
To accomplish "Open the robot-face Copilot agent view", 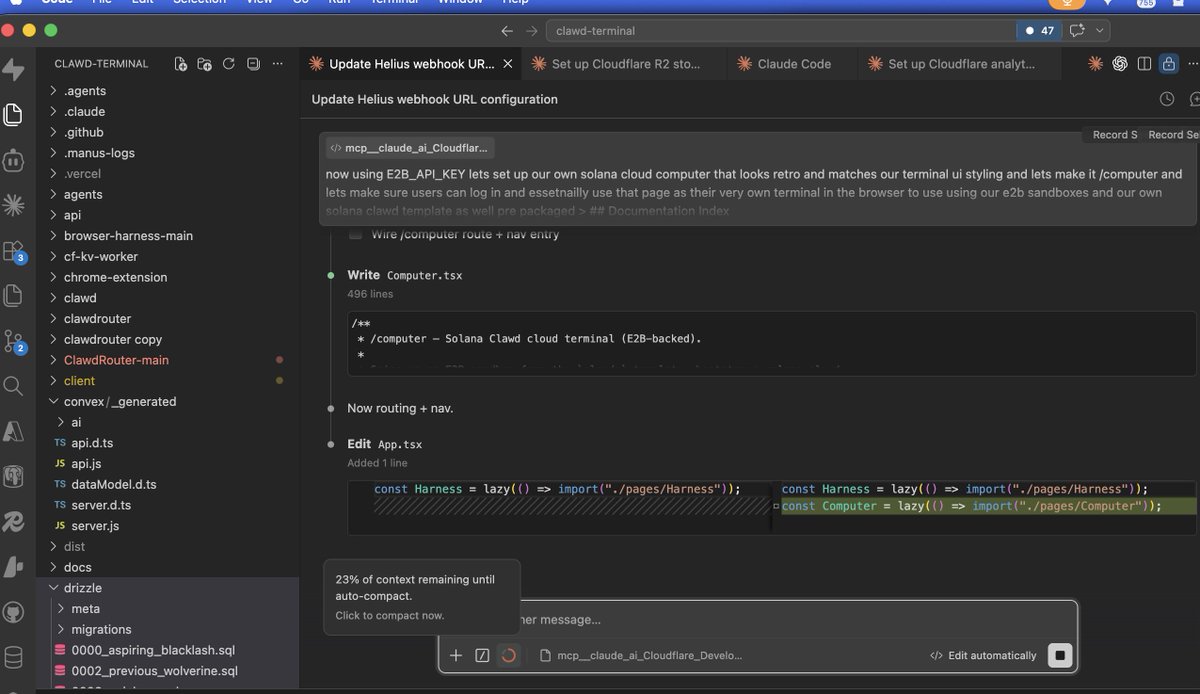I will tap(13, 160).
